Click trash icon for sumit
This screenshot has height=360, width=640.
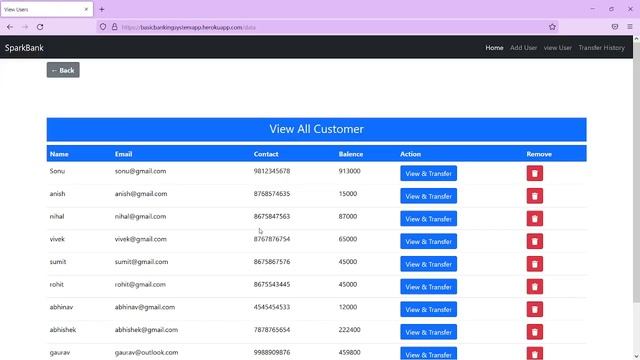pos(535,264)
